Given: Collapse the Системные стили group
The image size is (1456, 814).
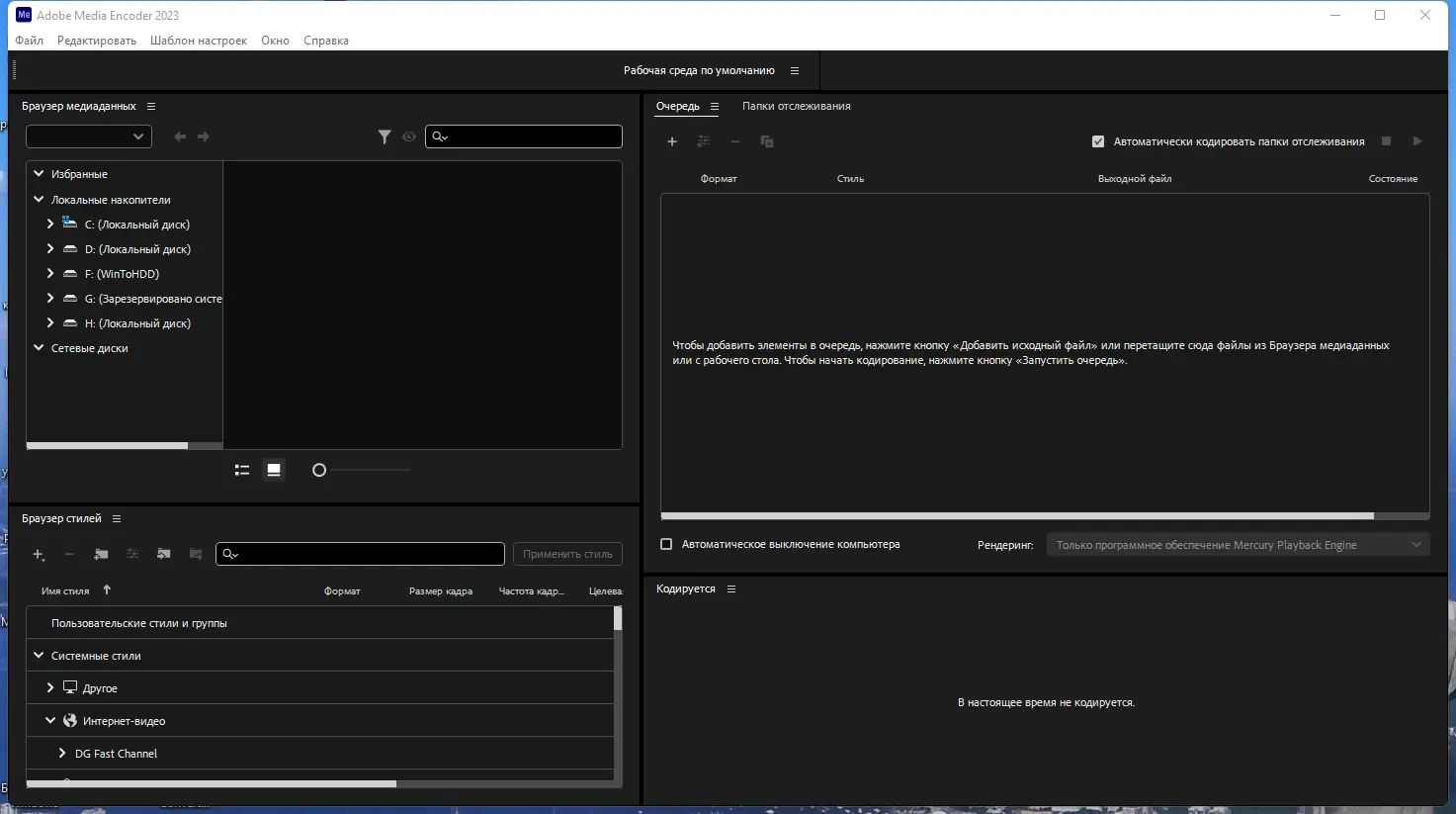Looking at the screenshot, I should 38,655.
